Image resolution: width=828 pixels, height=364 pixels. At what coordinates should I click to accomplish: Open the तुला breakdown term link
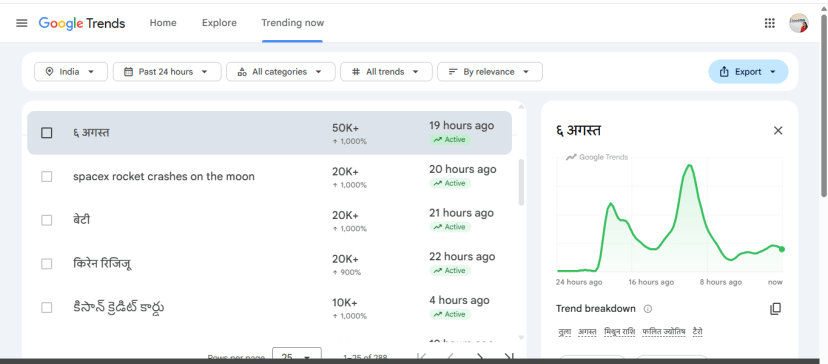tap(564, 332)
